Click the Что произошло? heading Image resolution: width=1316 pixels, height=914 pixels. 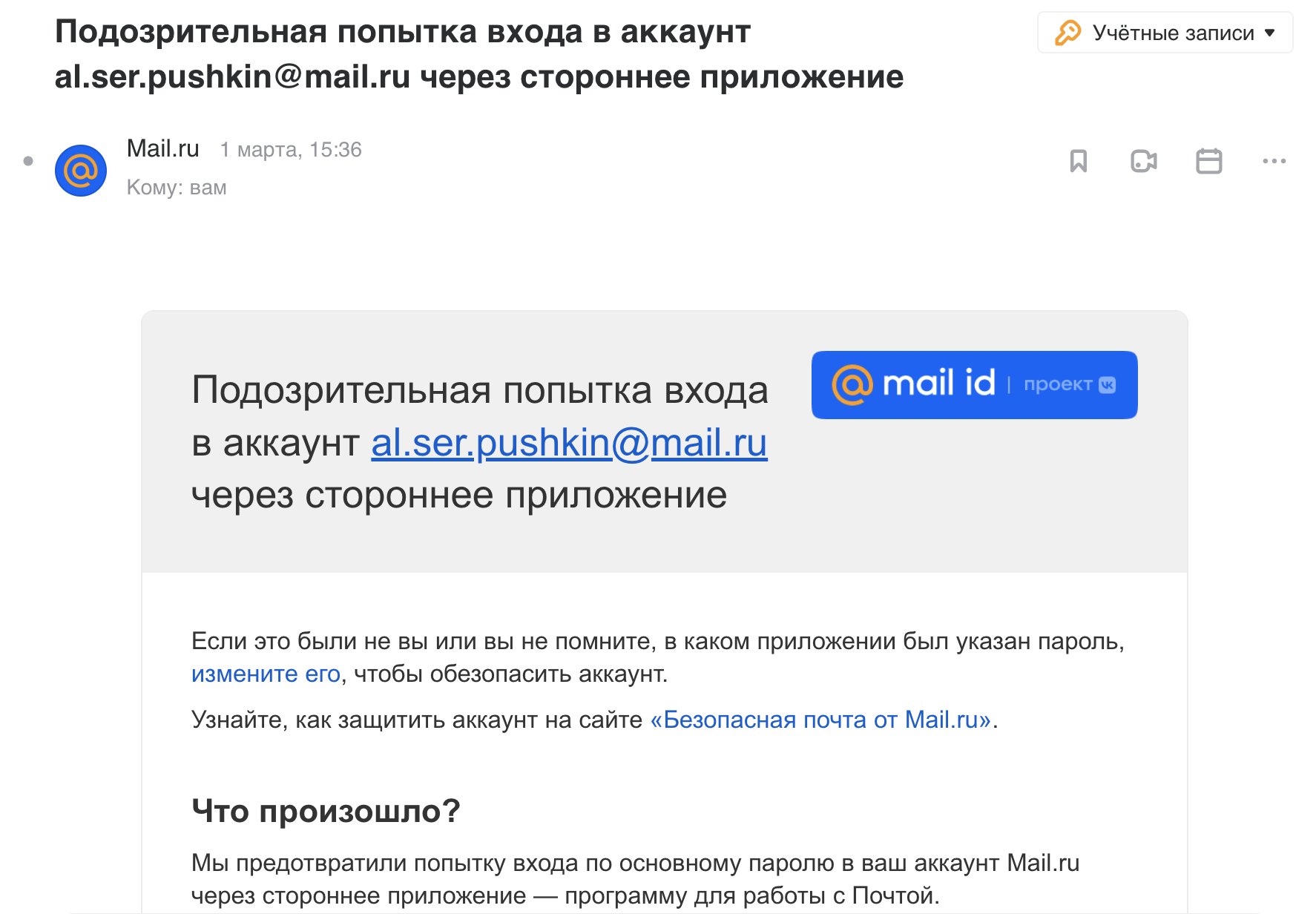326,811
